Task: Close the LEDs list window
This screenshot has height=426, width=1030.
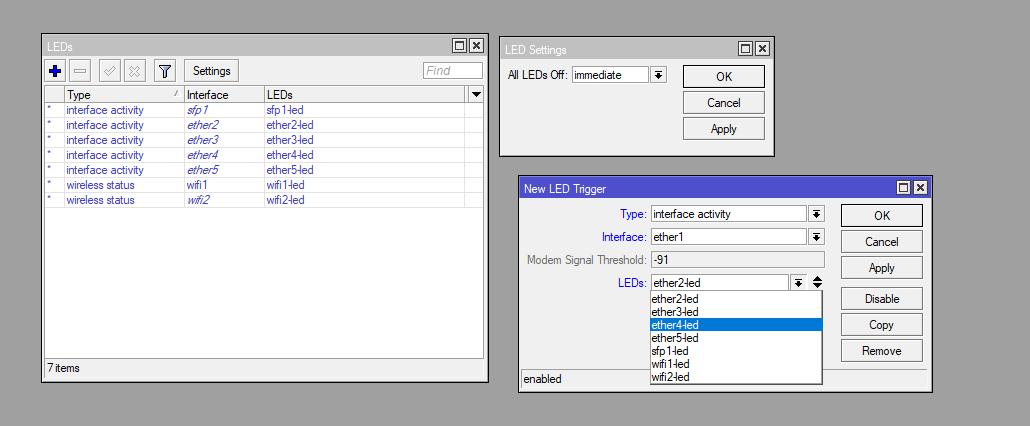Action: (x=476, y=46)
